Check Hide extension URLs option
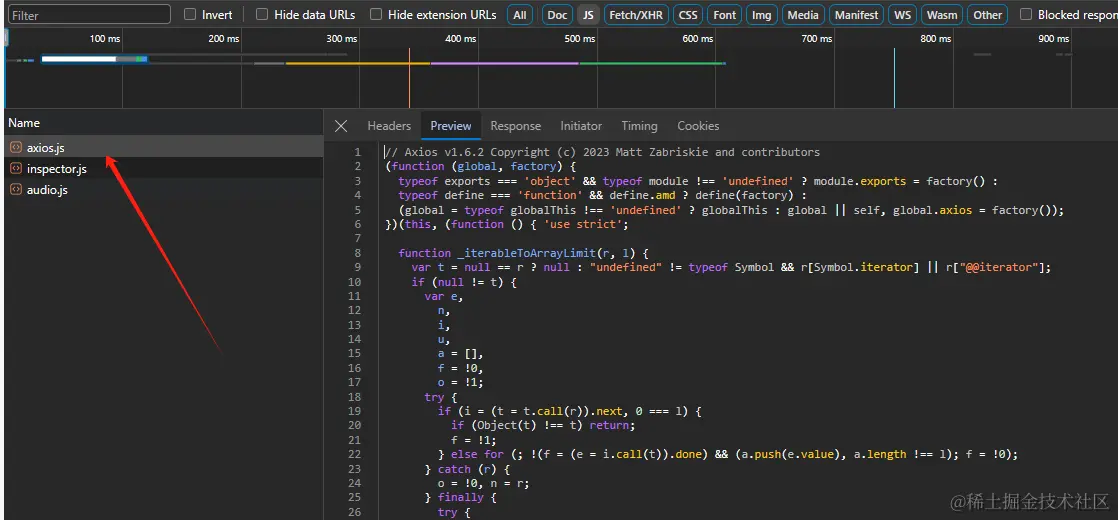 pyautogui.click(x=376, y=15)
